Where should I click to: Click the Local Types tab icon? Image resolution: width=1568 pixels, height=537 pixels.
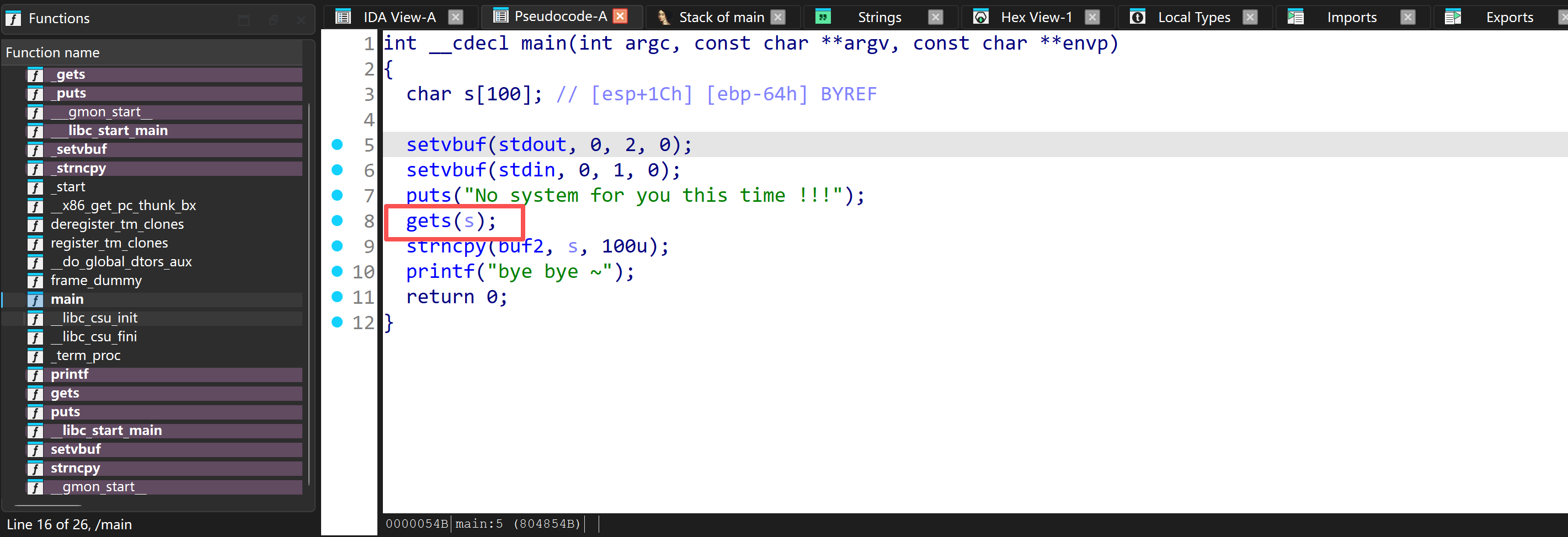(1137, 17)
